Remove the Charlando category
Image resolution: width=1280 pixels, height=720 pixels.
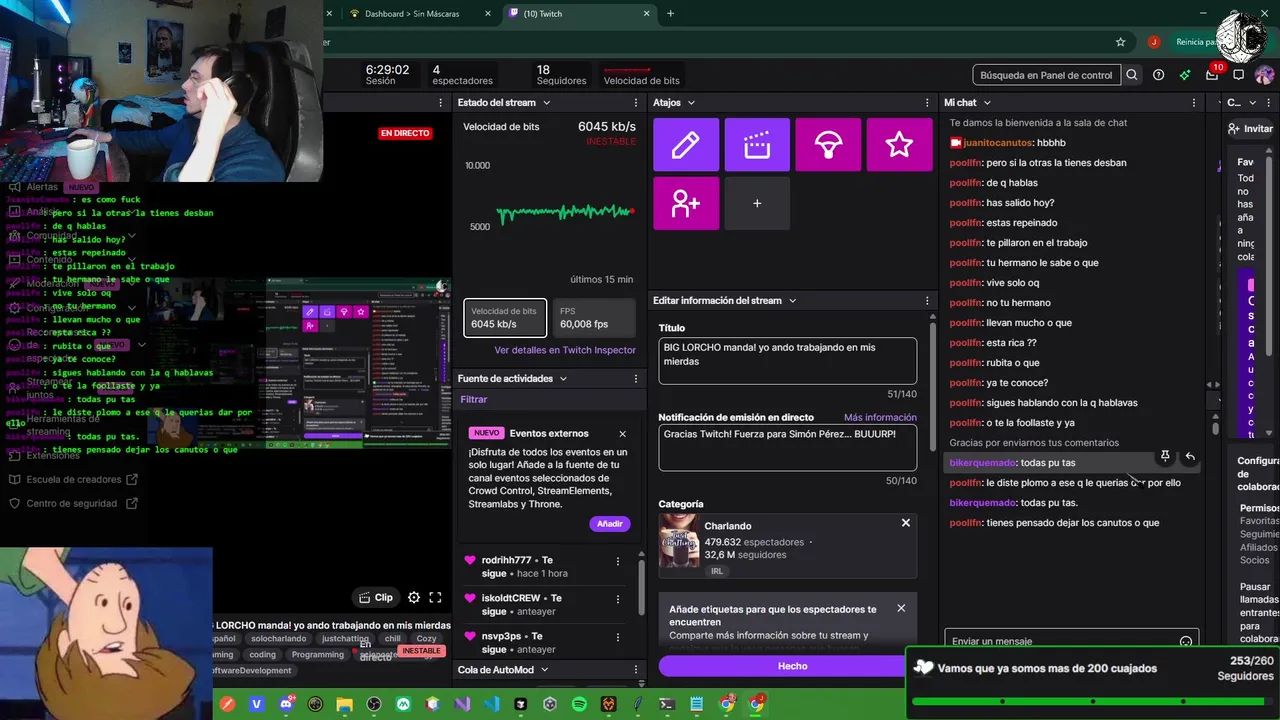(906, 523)
